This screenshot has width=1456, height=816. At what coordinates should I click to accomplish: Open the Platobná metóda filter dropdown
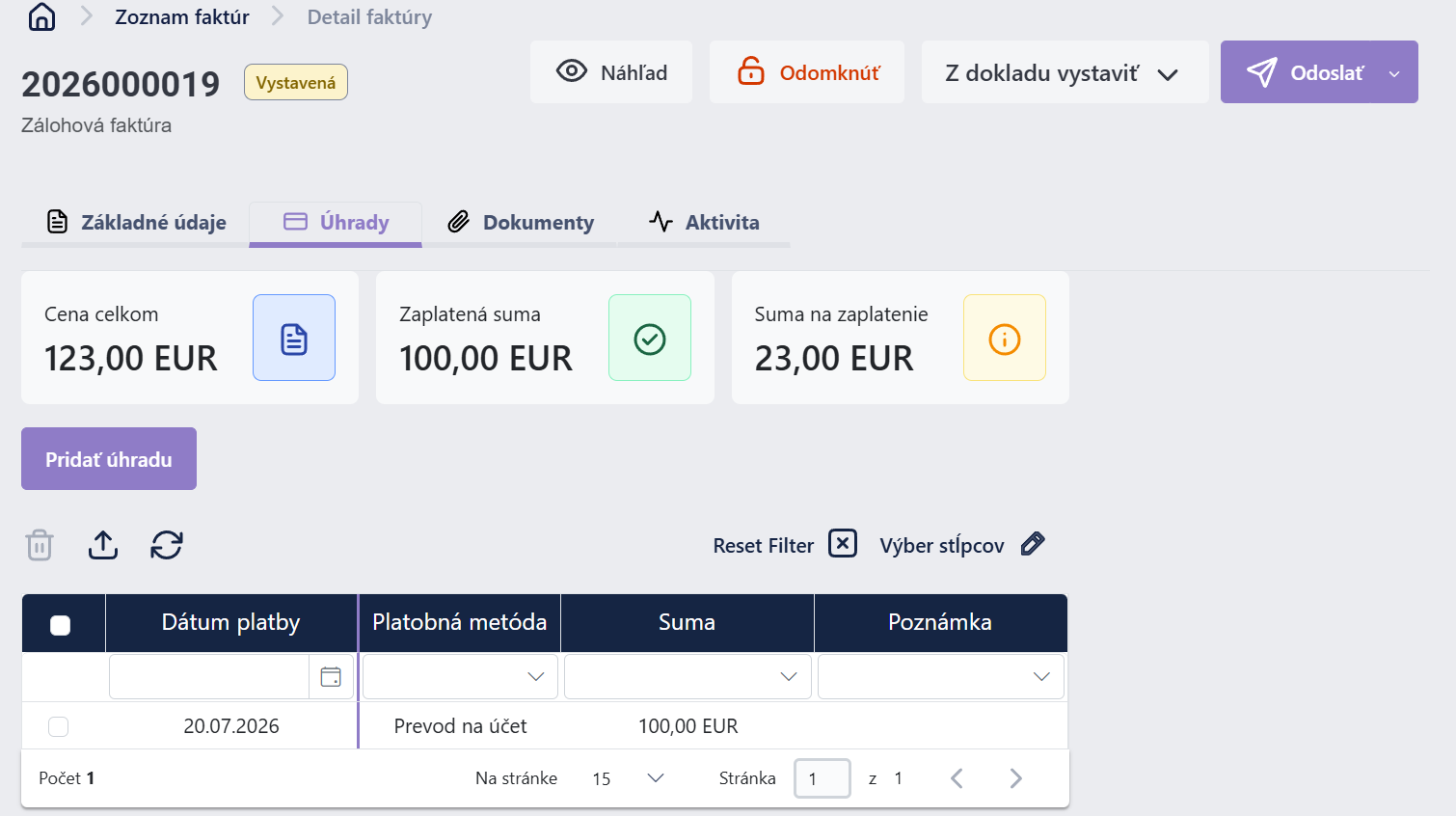[x=460, y=677]
